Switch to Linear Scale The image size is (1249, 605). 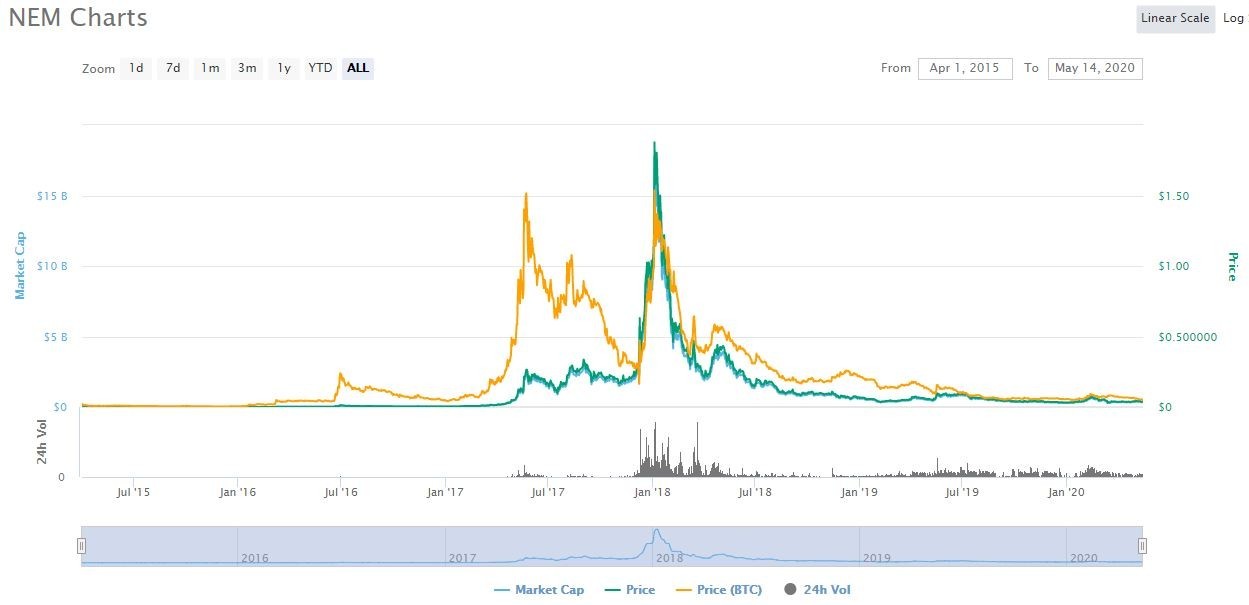1175,18
